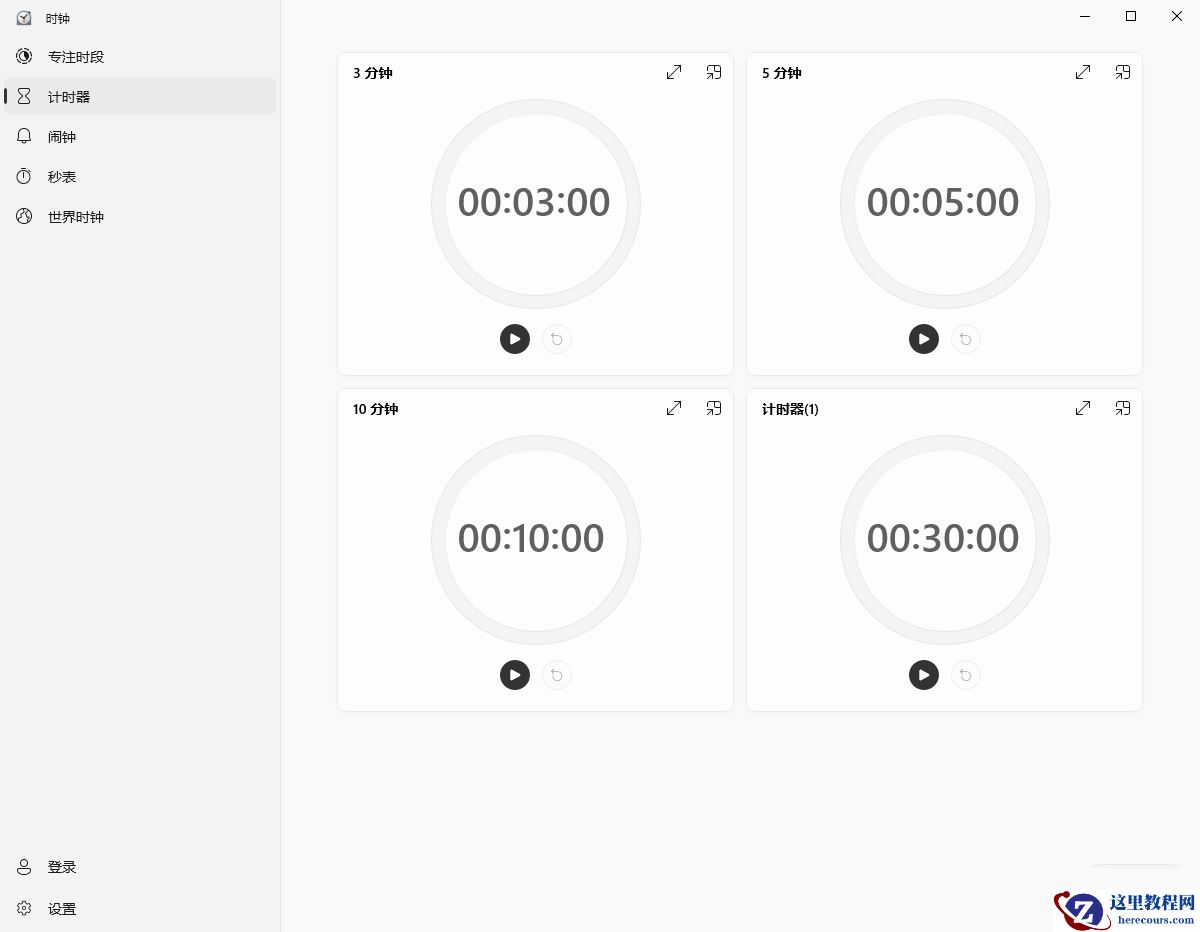Screen dimensions: 1200x932
Task: Start the 5 分钟 timer
Action: [924, 339]
